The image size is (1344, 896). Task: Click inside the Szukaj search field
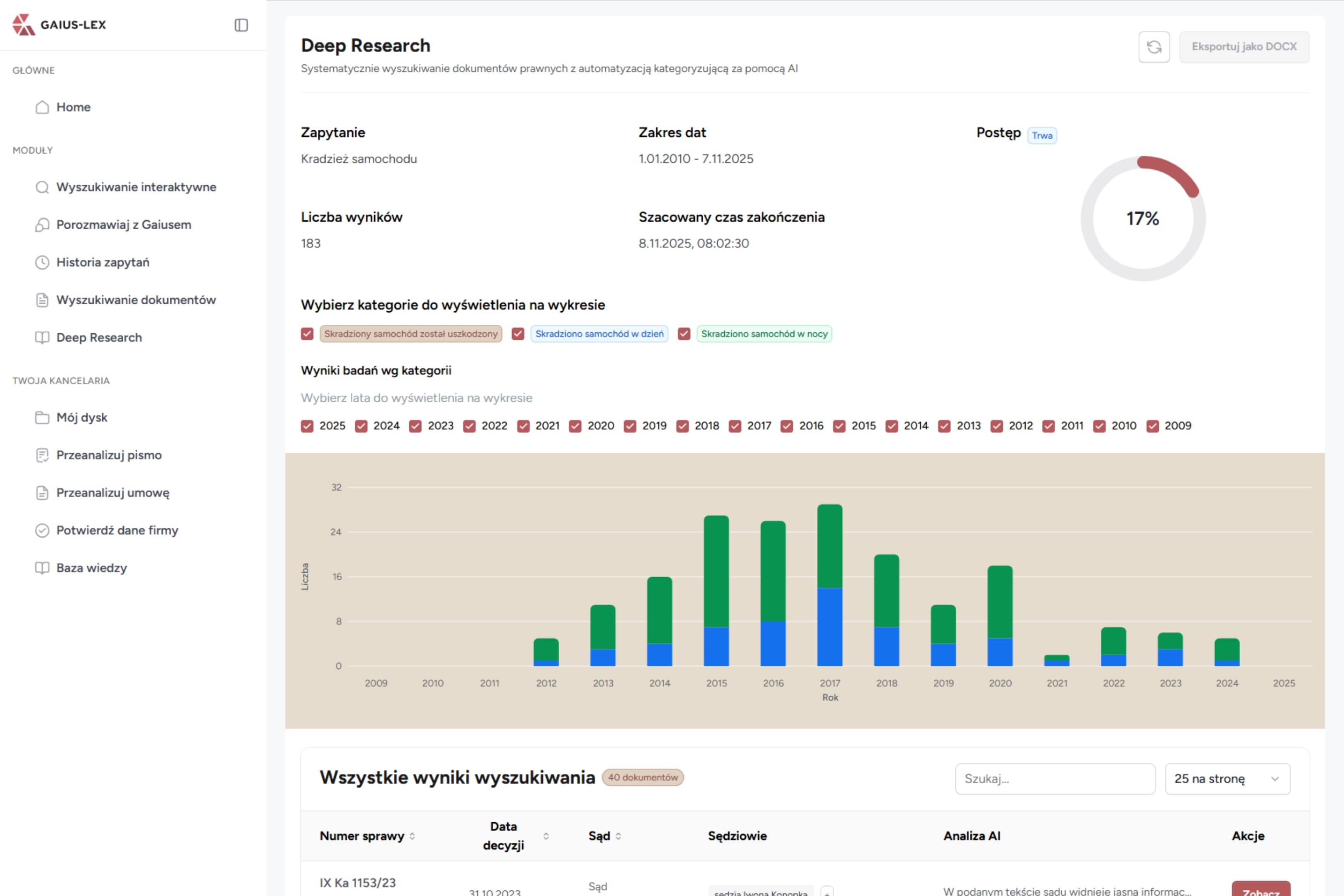coord(1055,778)
